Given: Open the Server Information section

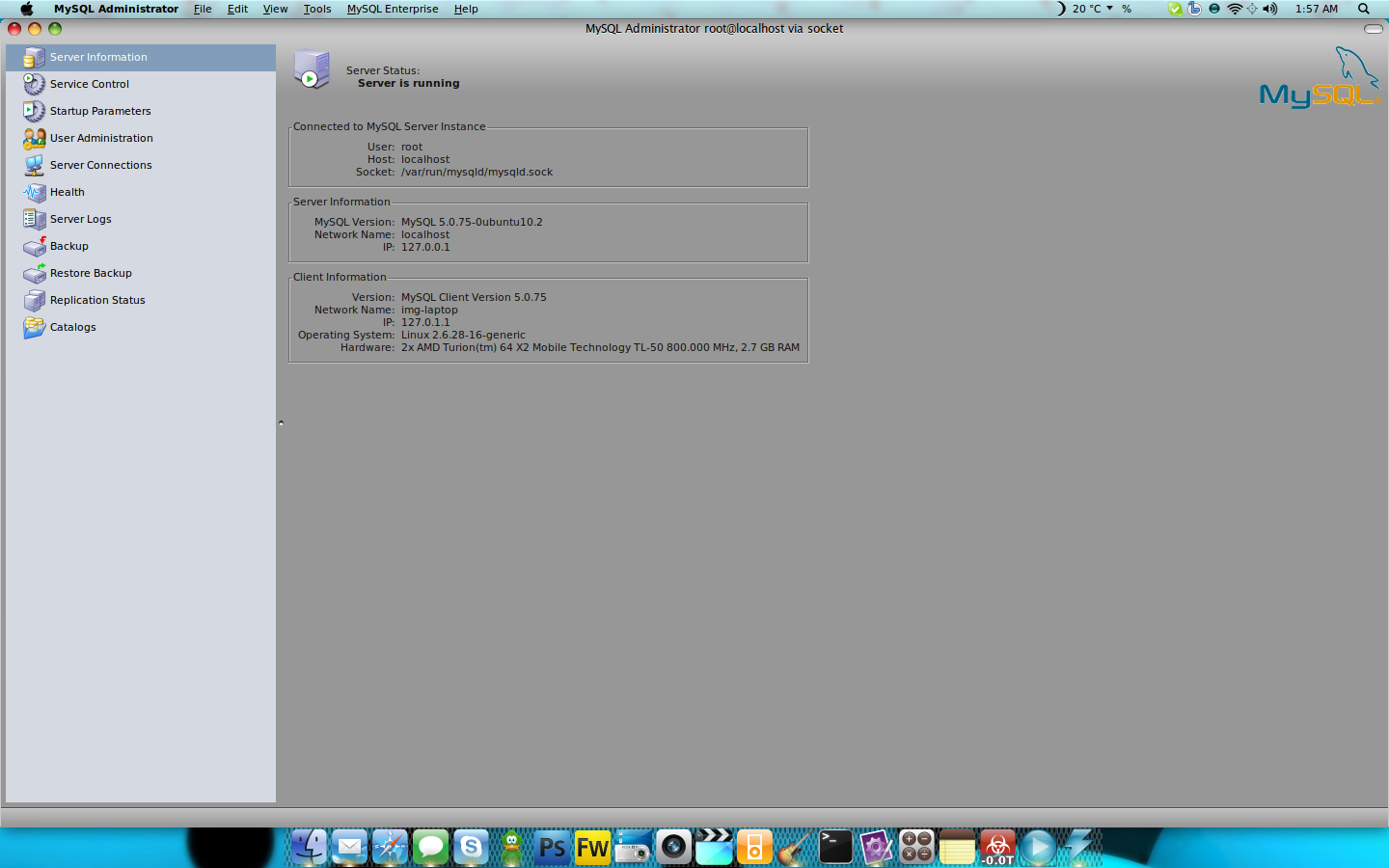Looking at the screenshot, I should 141,57.
